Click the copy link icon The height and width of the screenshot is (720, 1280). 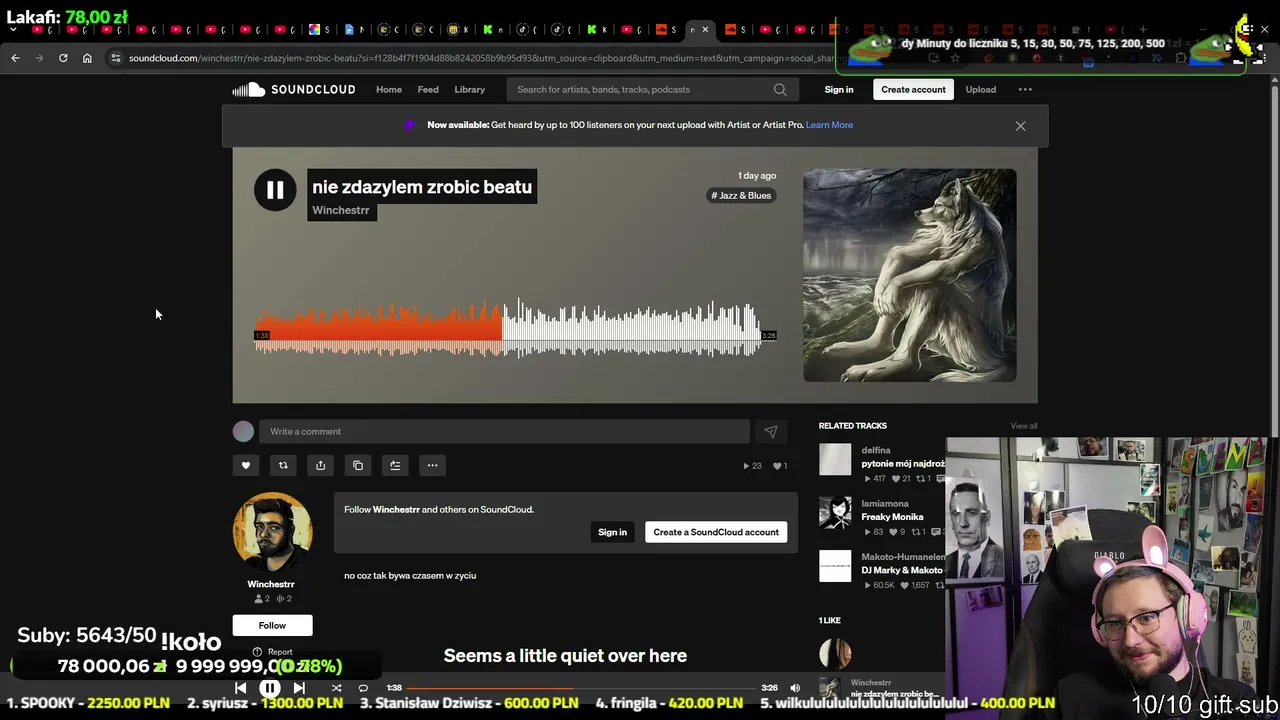[x=358, y=465]
